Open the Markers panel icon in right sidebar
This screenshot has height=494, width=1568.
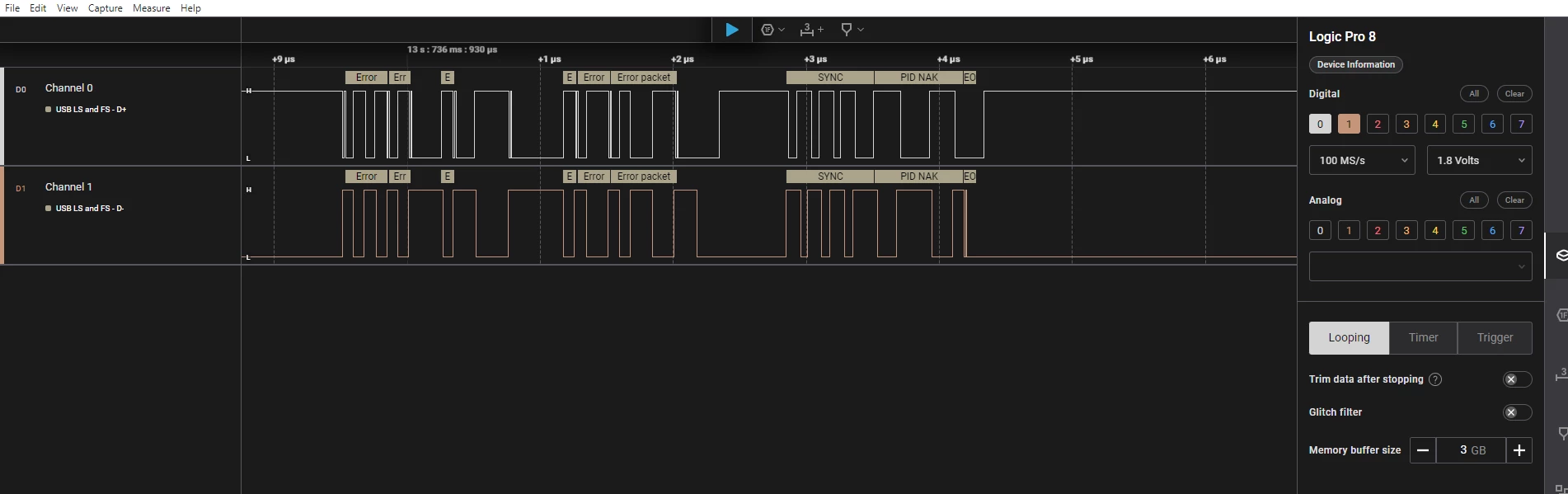1561,434
